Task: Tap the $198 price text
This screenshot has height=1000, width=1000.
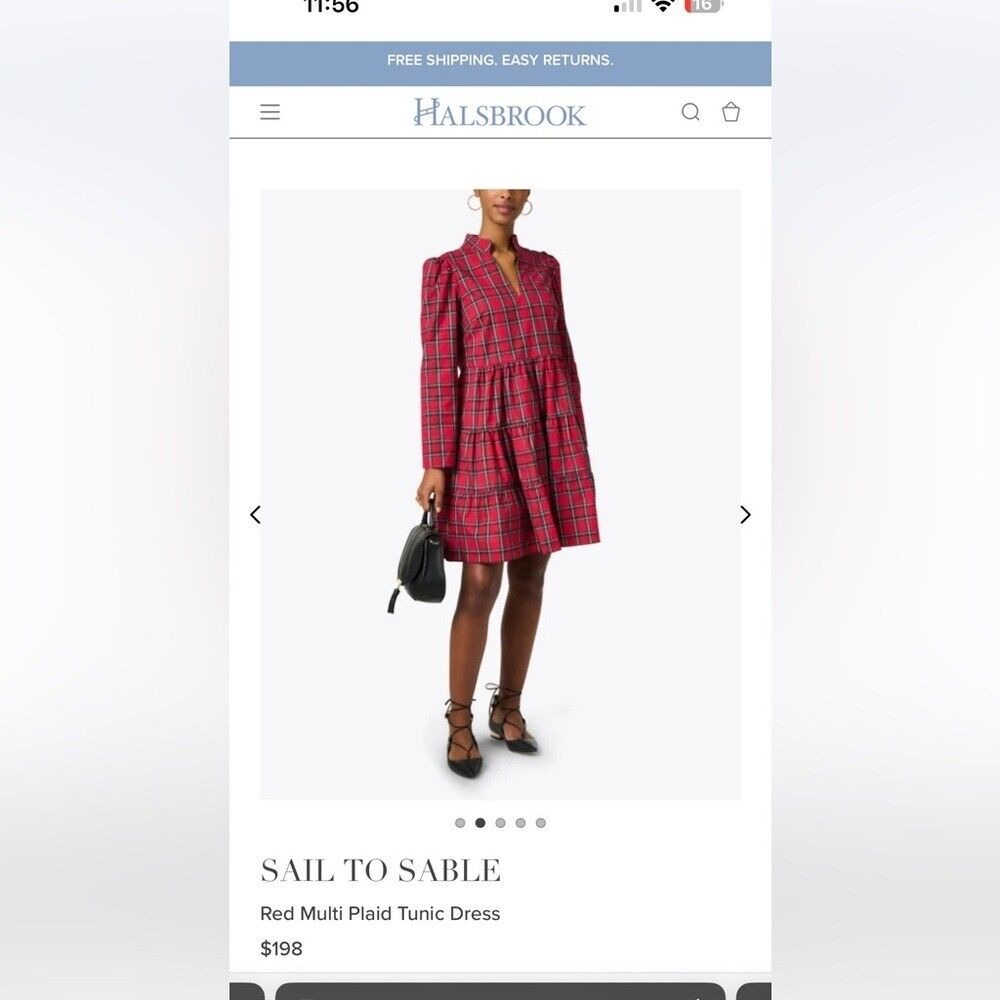Action: [281, 948]
